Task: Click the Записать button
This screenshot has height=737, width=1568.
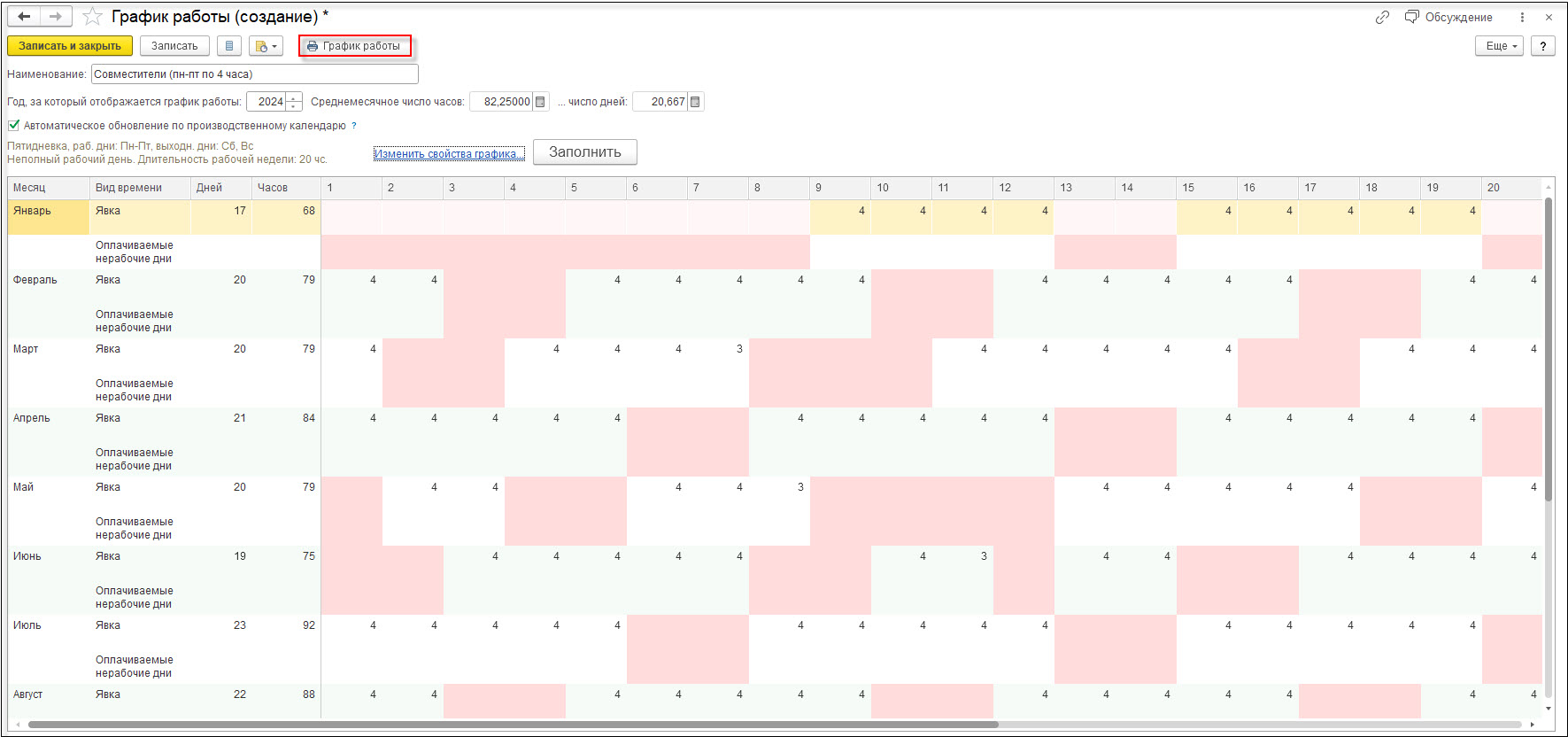Action: (x=174, y=46)
